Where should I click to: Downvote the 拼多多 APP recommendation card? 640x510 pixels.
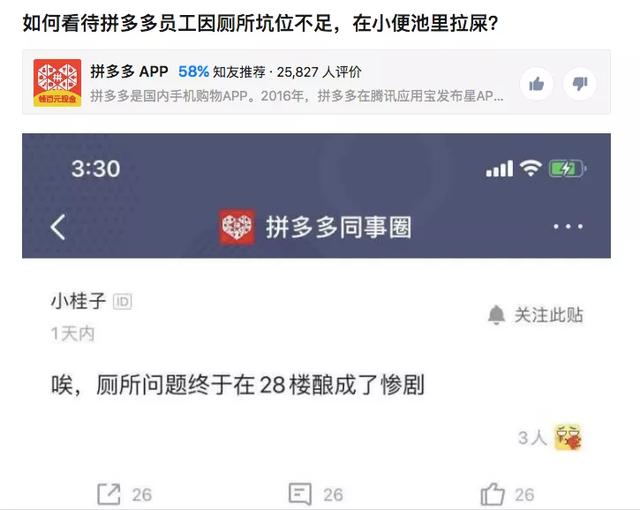coord(580,84)
